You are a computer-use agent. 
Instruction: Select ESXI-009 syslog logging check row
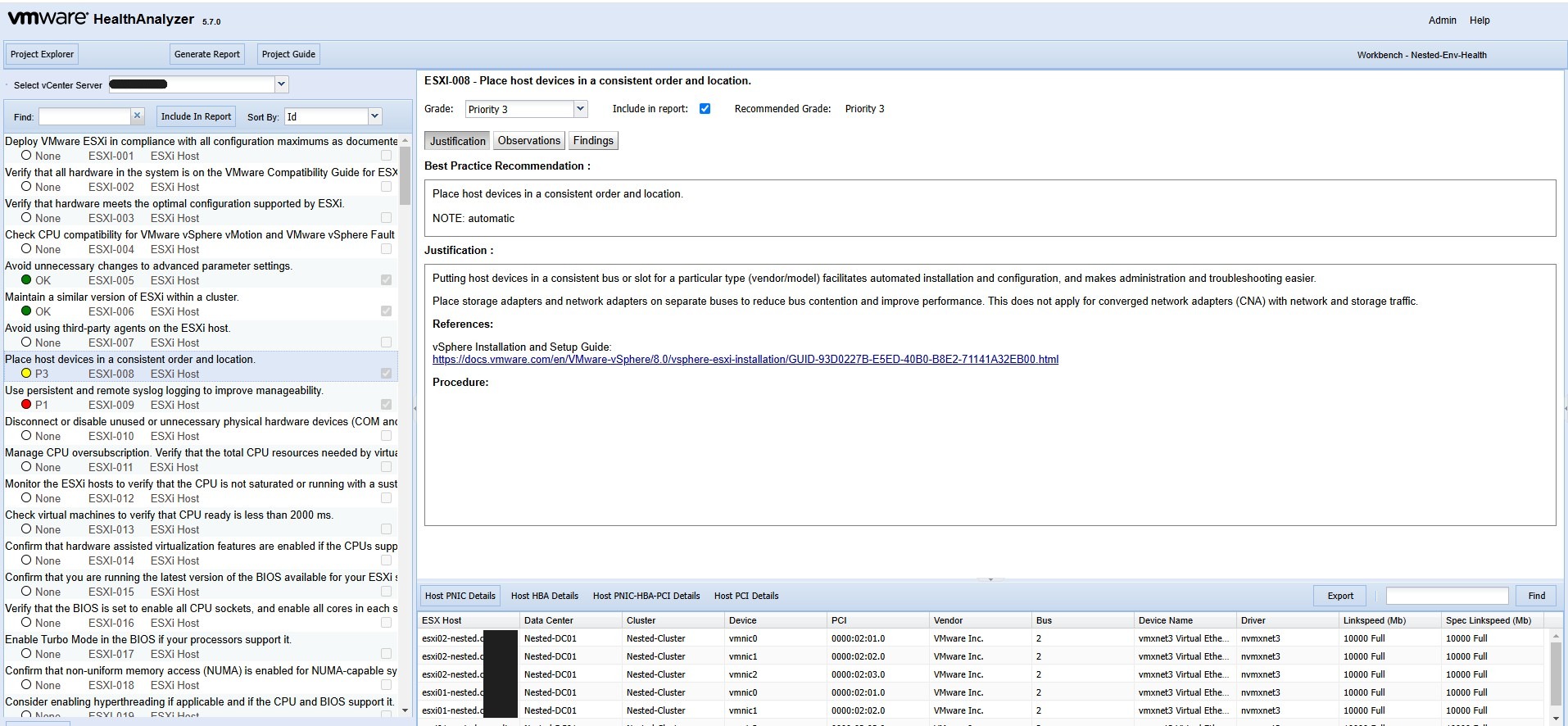(201, 397)
